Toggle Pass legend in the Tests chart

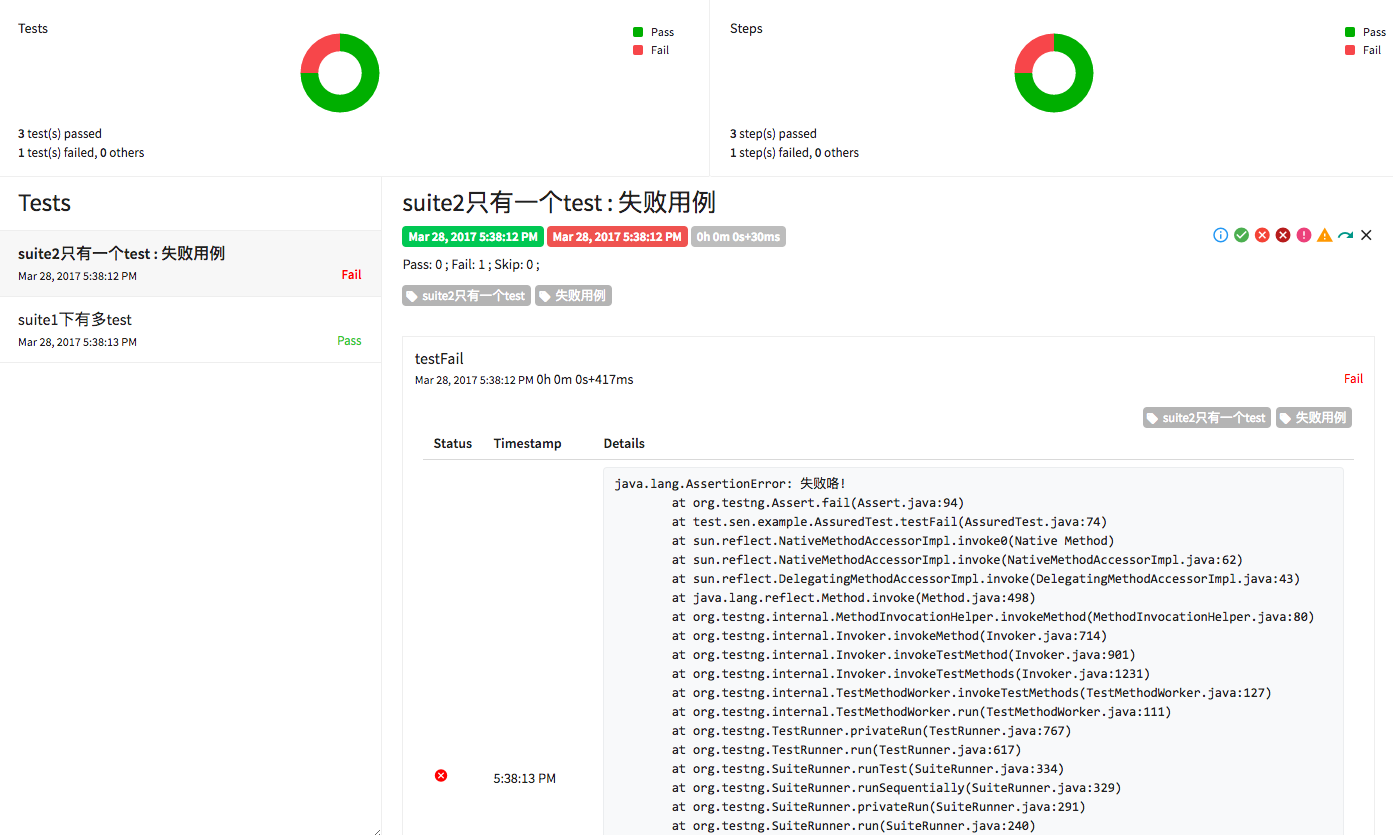point(653,32)
